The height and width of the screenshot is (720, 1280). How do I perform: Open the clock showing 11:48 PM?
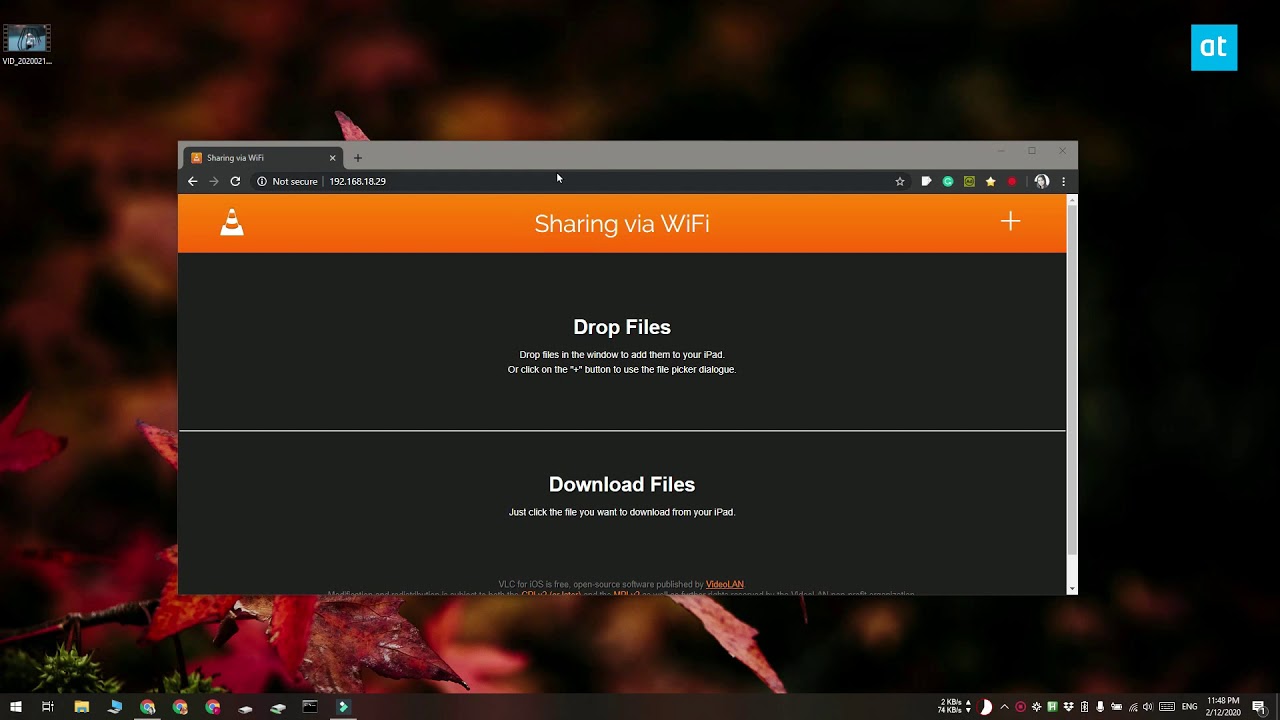tap(1224, 706)
